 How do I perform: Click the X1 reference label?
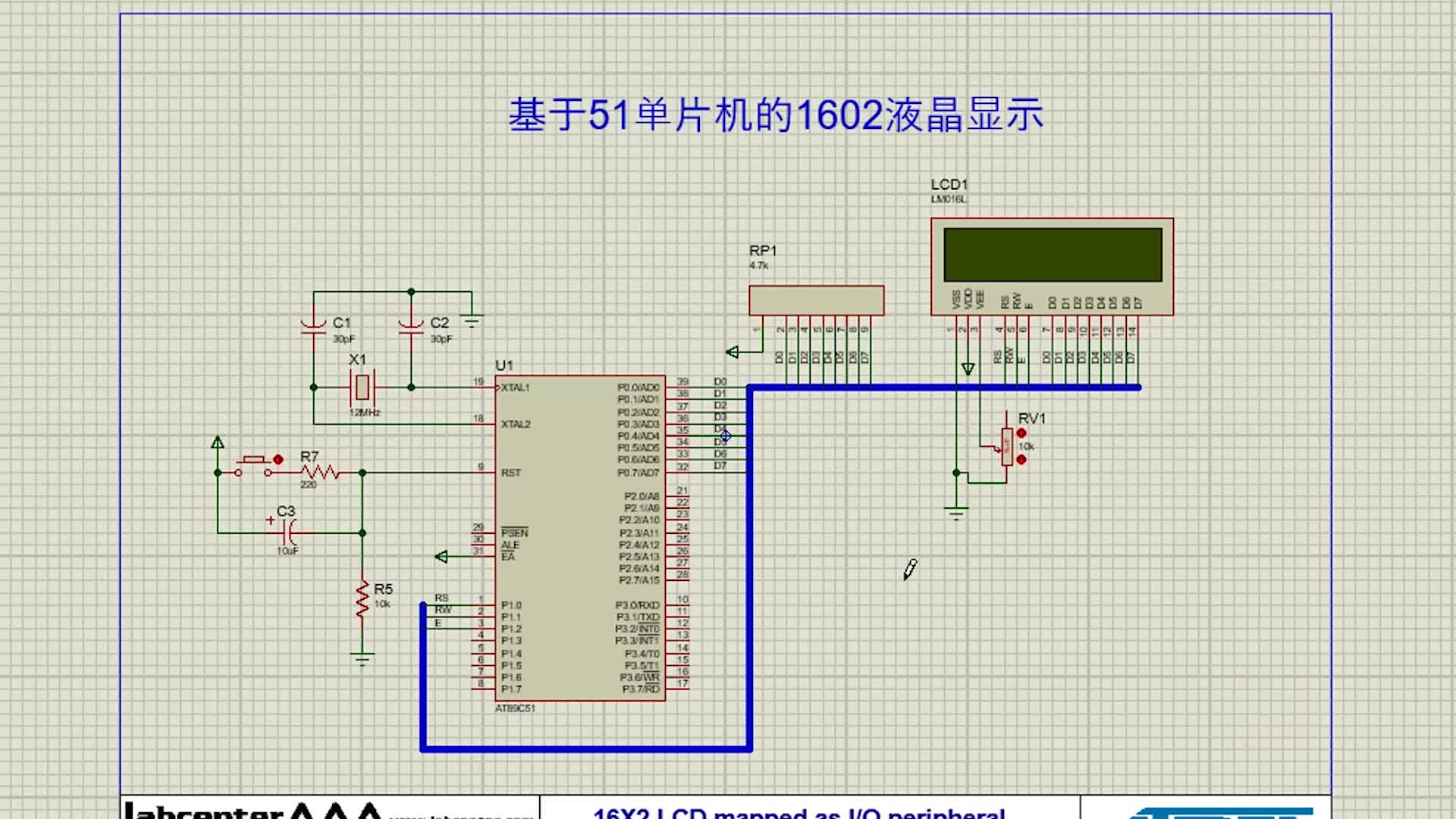pyautogui.click(x=357, y=359)
